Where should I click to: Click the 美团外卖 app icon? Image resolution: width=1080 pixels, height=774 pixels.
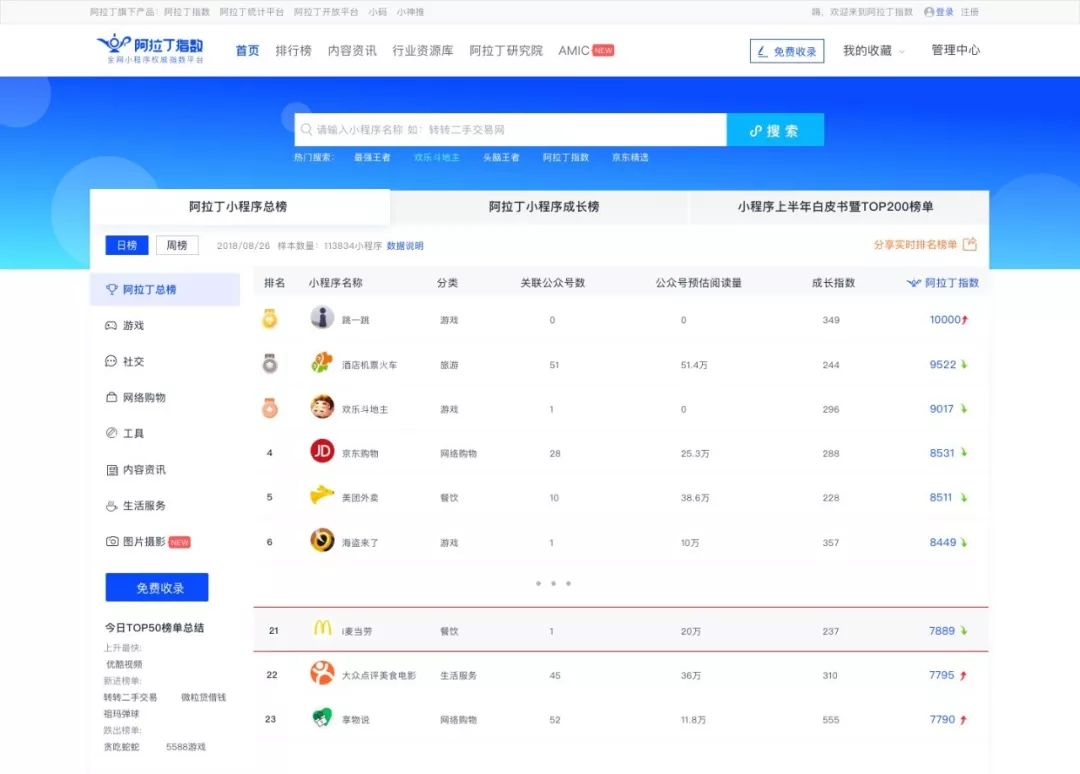tap(322, 496)
